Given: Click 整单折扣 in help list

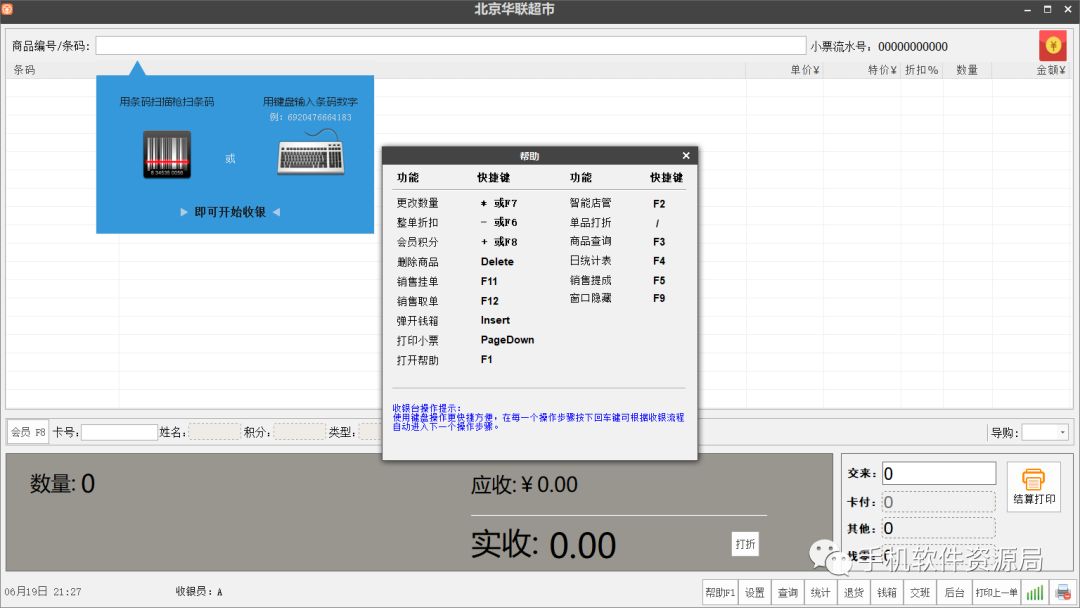Looking at the screenshot, I should pyautogui.click(x=417, y=222).
